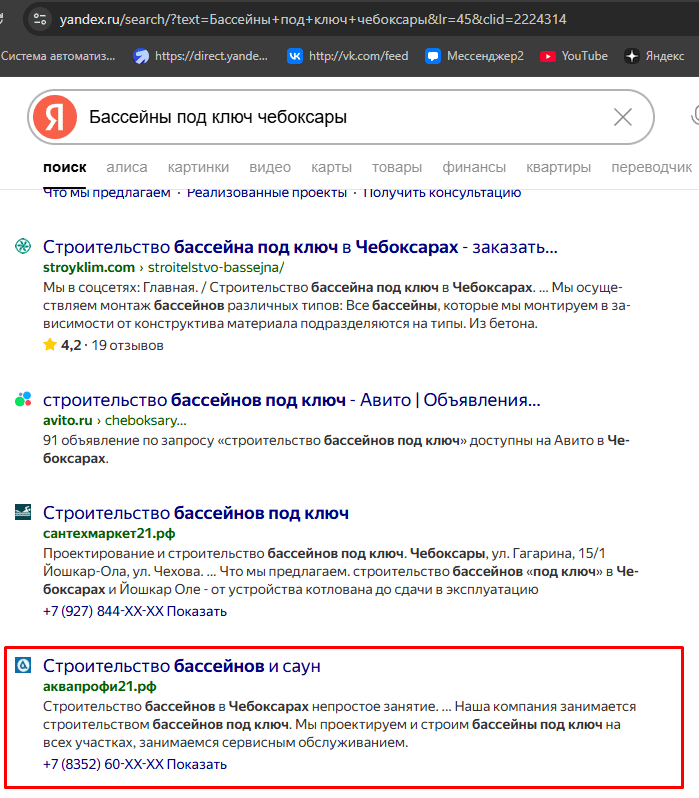Open 'Строительство бассейнов и саун' result
699x798 pixels.
(x=181, y=666)
